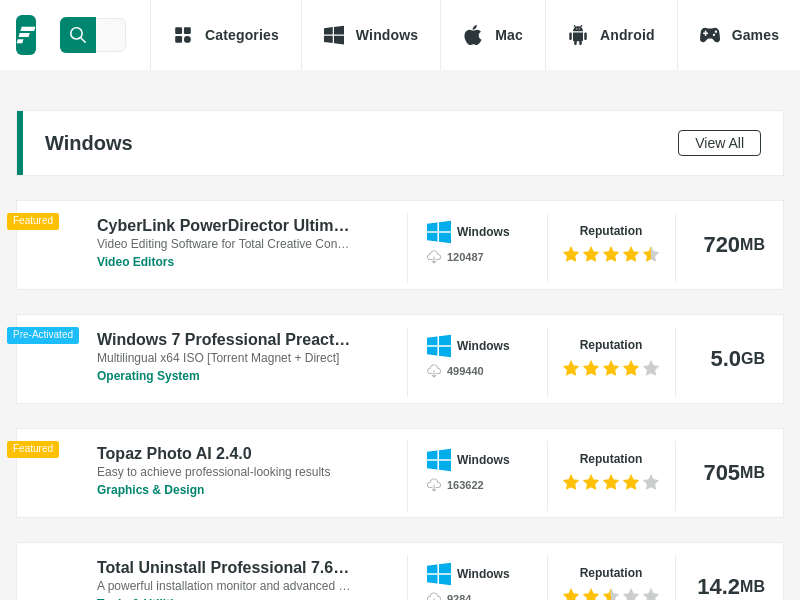Click the Games controller icon
The height and width of the screenshot is (600, 800).
[x=710, y=35]
